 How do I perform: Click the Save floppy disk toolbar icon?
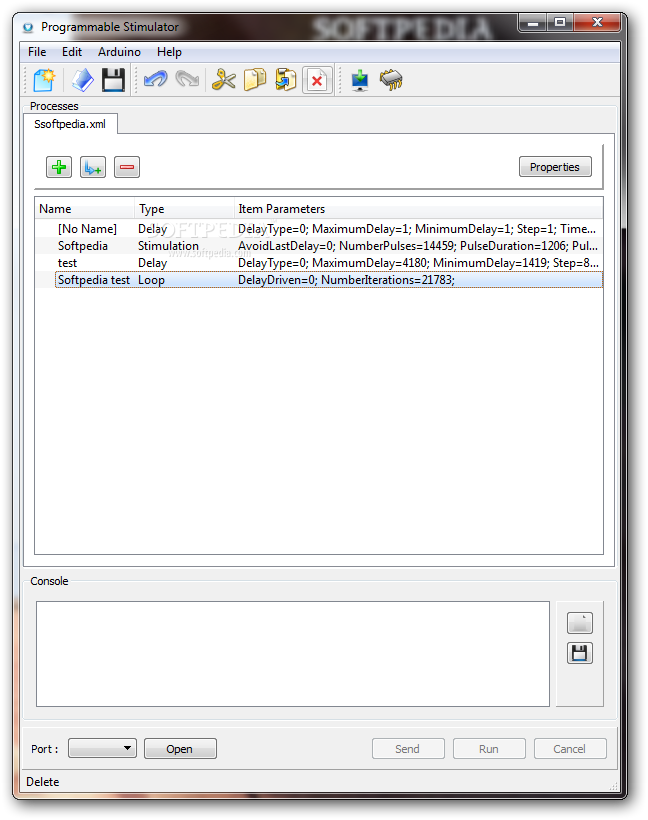pyautogui.click(x=113, y=81)
